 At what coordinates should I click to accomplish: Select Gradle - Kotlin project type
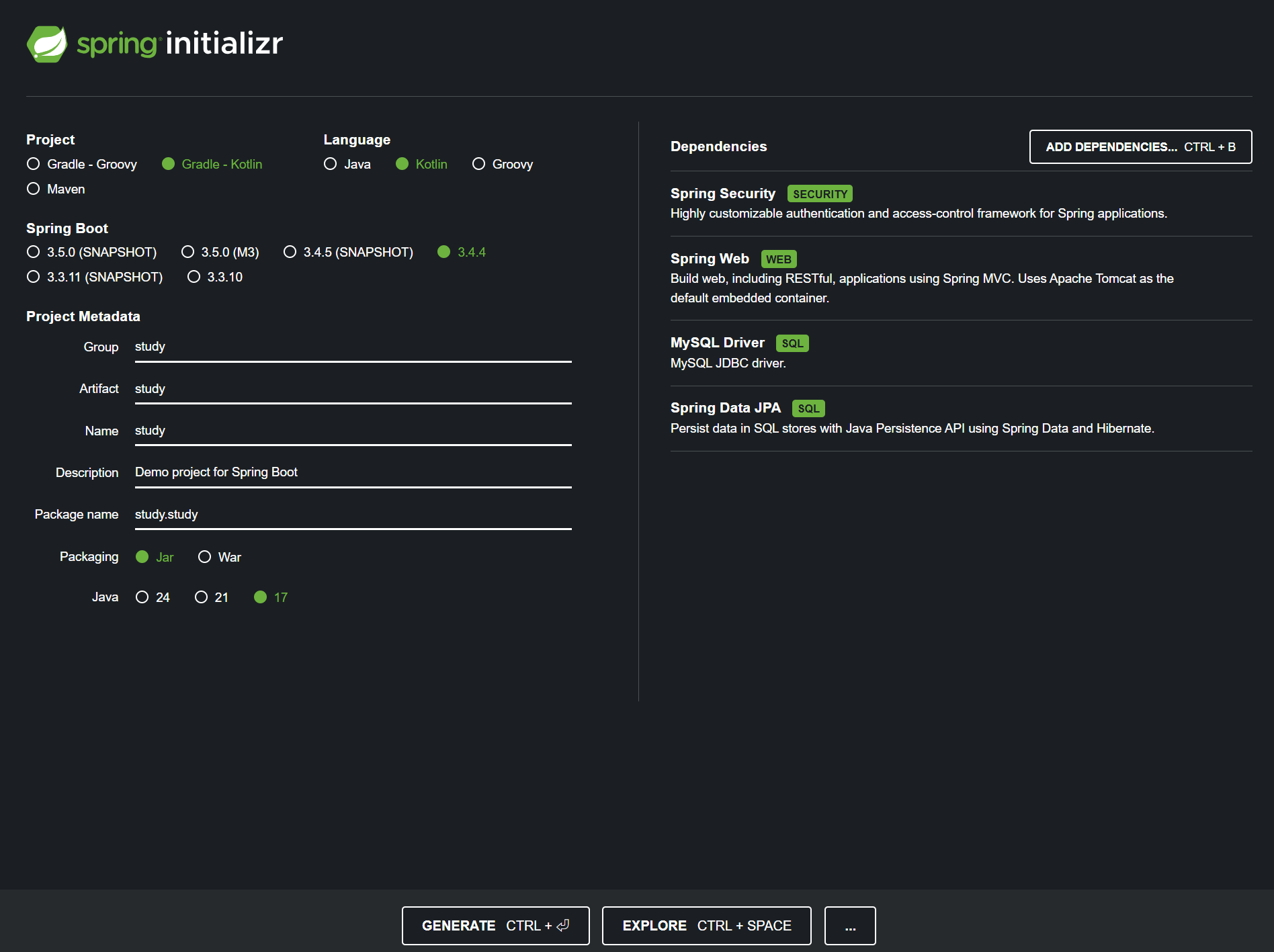(212, 164)
